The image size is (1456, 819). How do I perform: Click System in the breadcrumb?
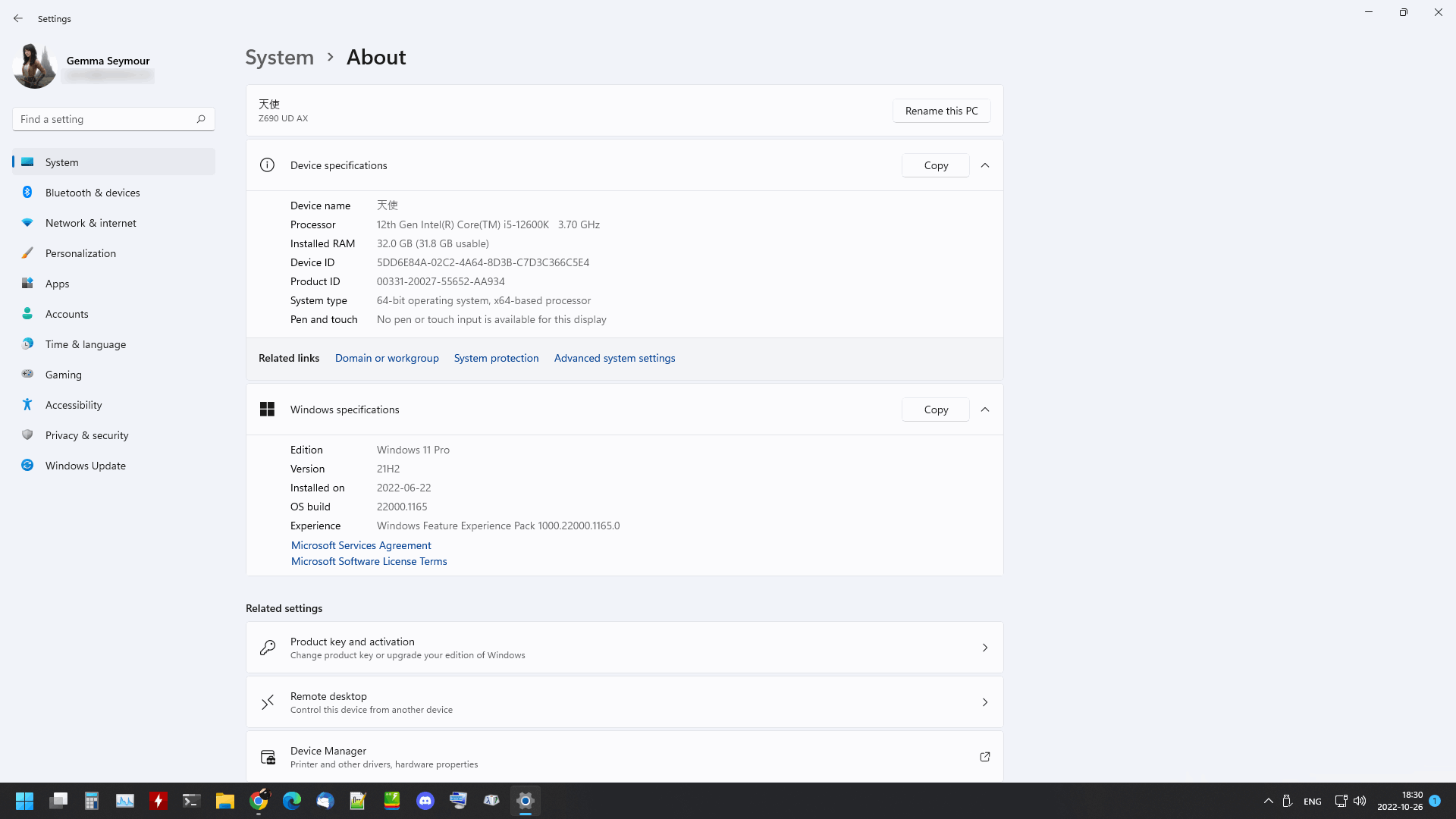coord(280,57)
